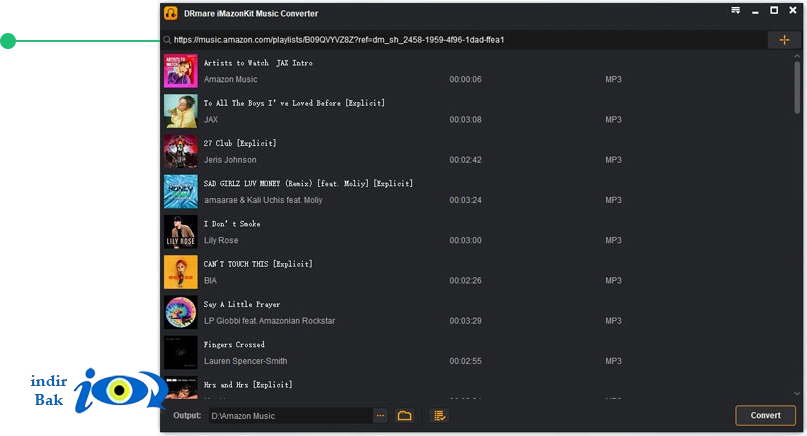Viewport: 807px width, 436px height.
Task: Click the D:\Amazon Music output path field
Action: 291,415
